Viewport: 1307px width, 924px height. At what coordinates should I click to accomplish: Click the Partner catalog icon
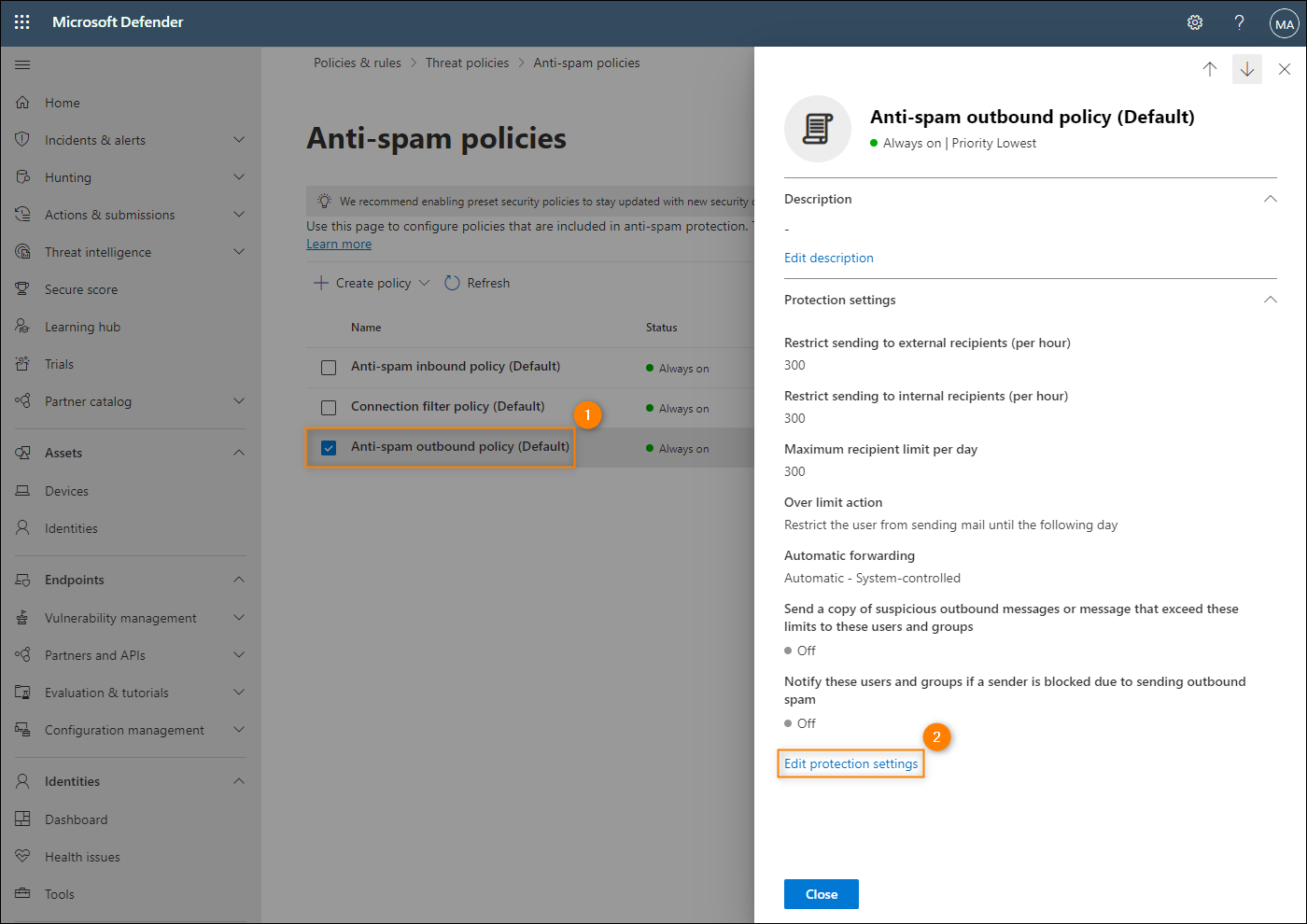(22, 401)
